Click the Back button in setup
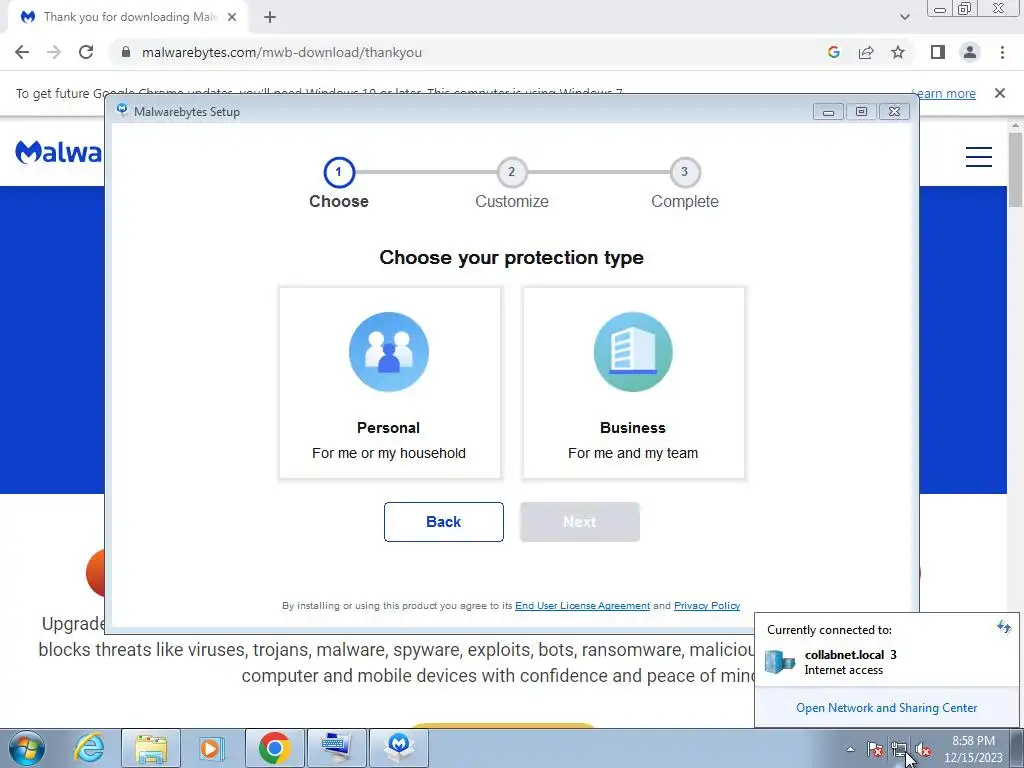 [443, 522]
